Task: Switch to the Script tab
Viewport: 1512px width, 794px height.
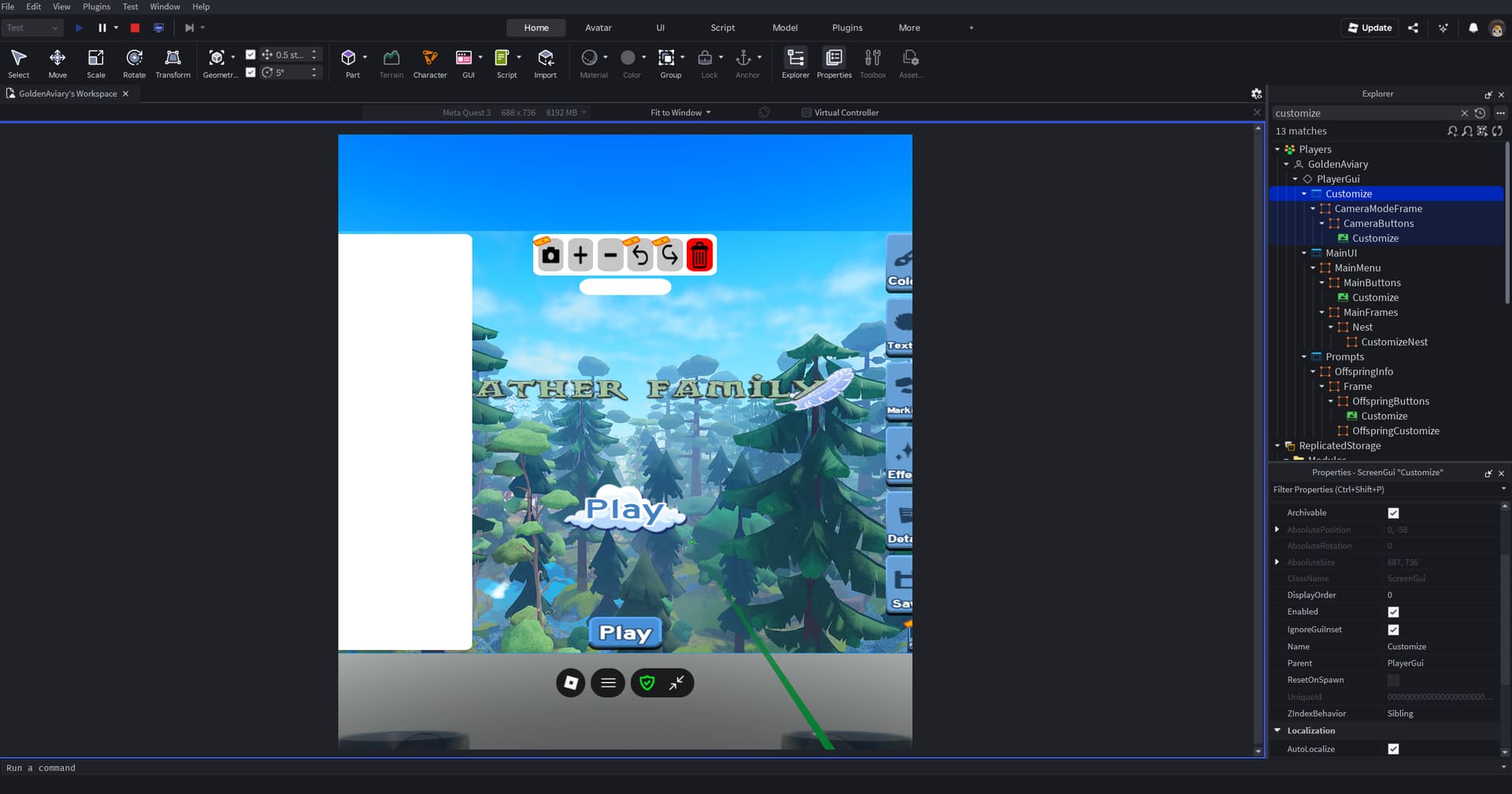Action: click(722, 28)
